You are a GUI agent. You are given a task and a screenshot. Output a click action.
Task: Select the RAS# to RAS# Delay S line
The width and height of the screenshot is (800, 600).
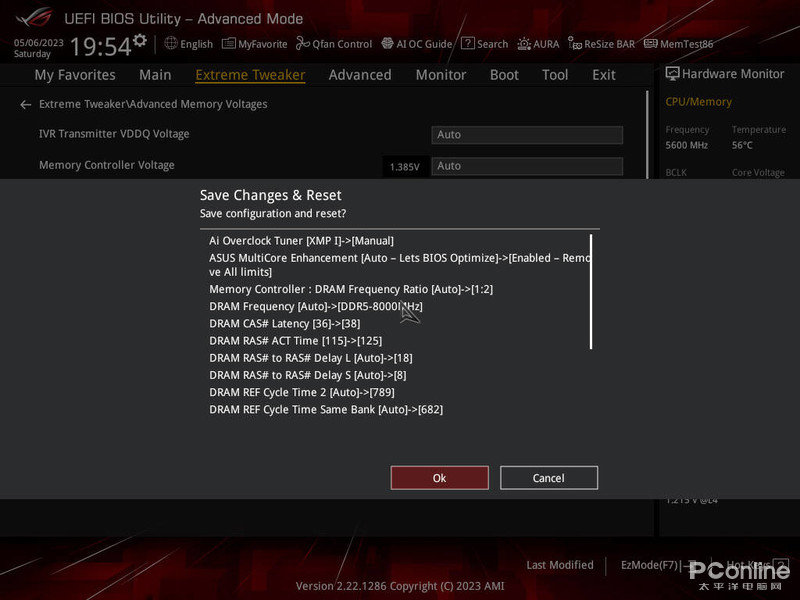point(308,376)
